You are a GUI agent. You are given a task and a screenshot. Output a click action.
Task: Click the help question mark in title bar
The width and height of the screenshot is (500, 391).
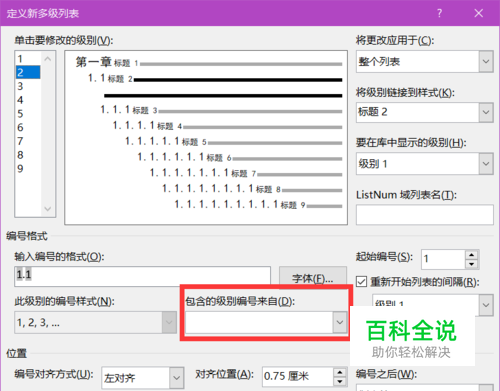coord(440,13)
